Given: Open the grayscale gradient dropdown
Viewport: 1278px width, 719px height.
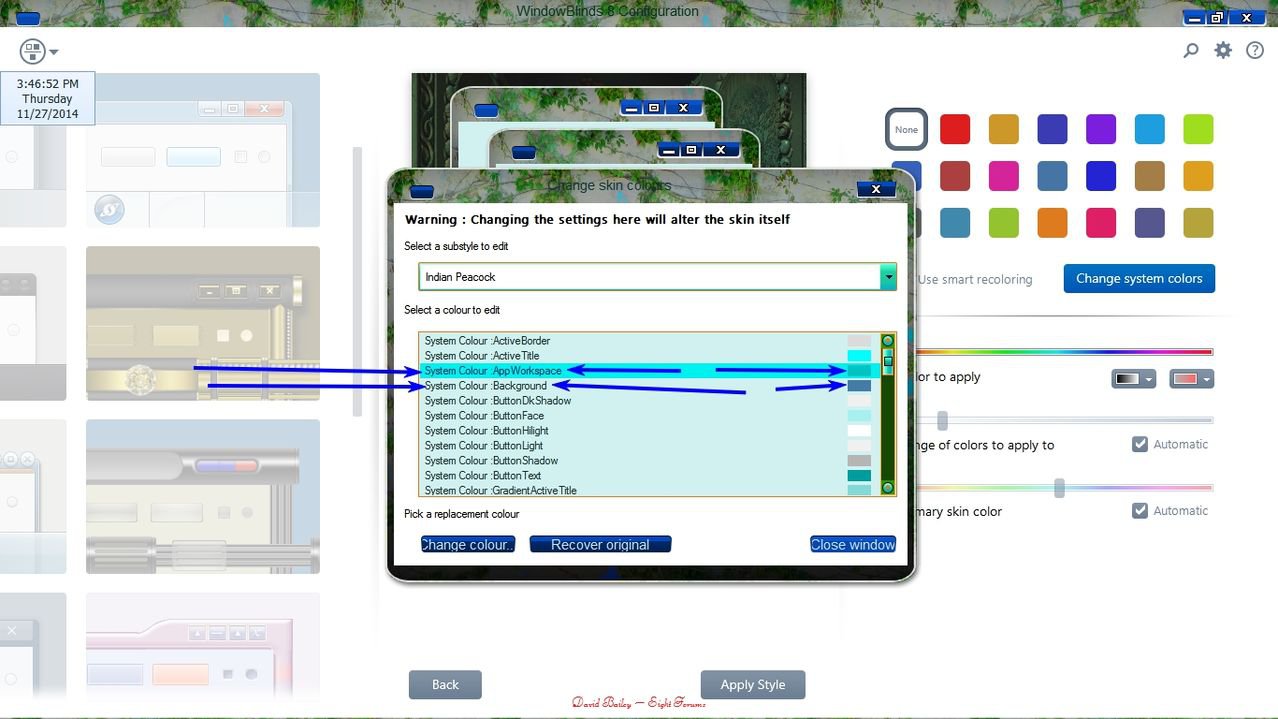Looking at the screenshot, I should (1134, 379).
